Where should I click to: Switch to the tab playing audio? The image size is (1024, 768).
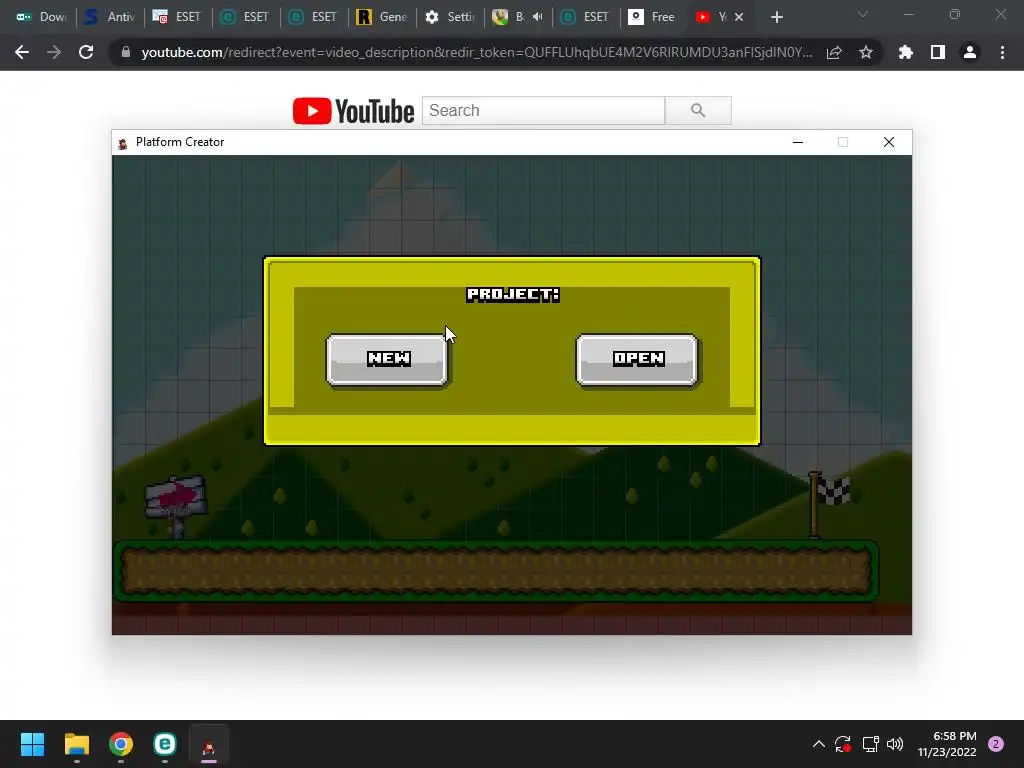point(519,17)
